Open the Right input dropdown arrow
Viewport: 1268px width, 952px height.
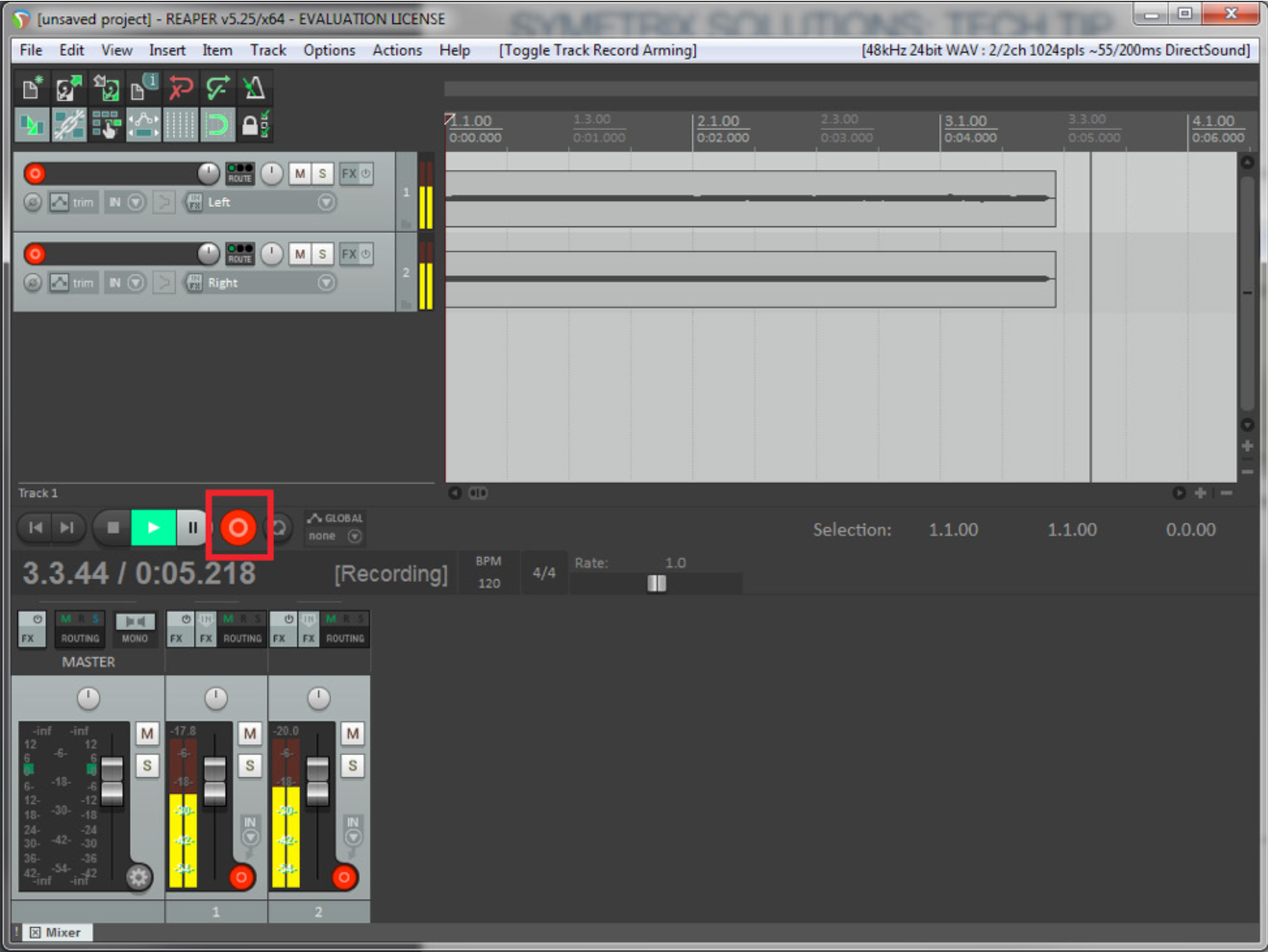point(326,283)
